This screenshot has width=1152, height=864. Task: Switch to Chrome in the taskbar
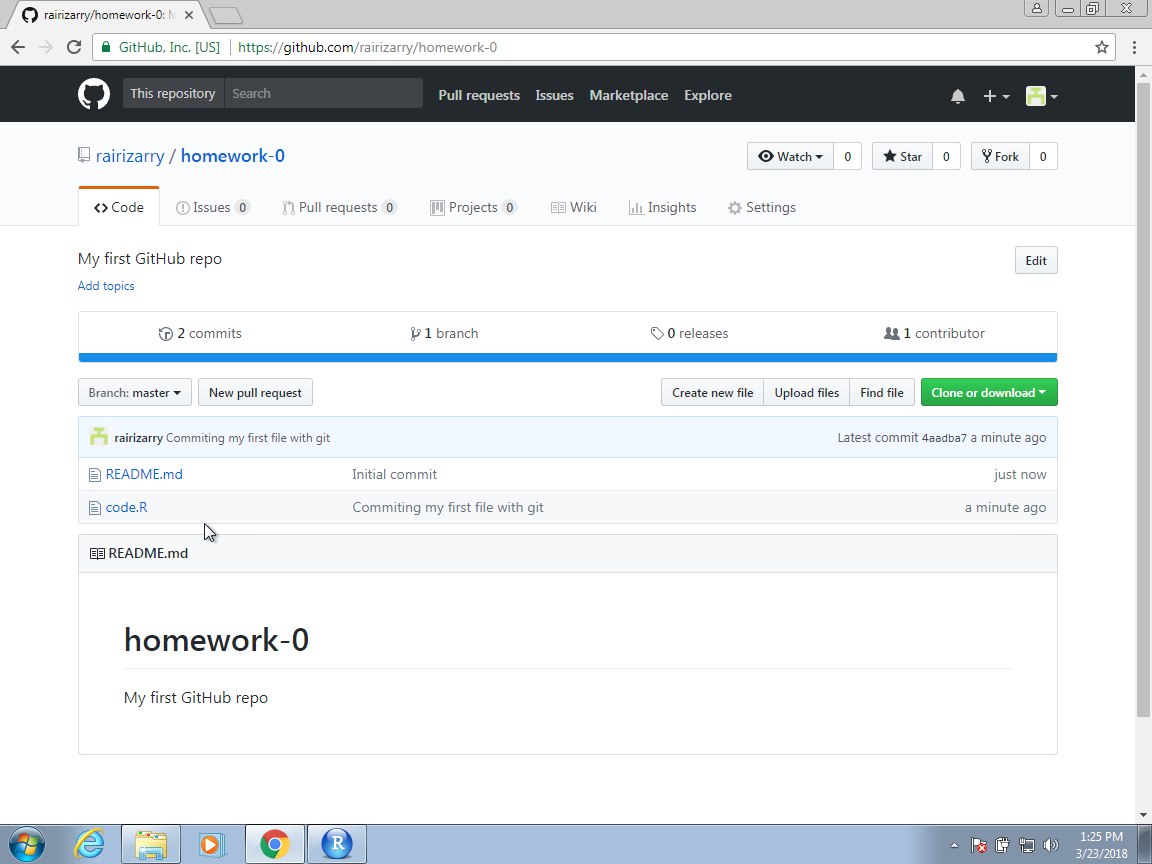click(274, 844)
